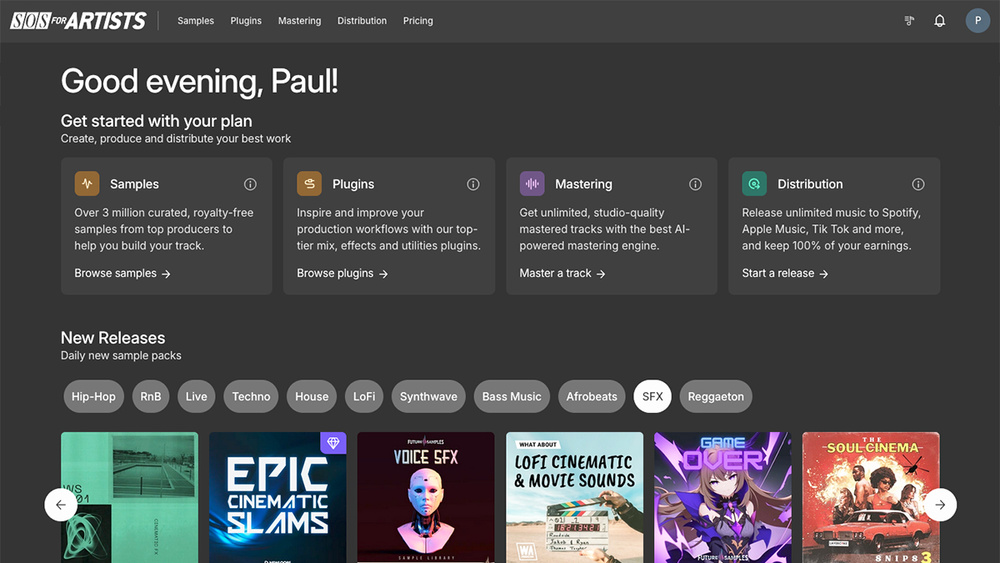1000x563 pixels.
Task: Open the Pricing page from navbar
Action: pos(418,21)
